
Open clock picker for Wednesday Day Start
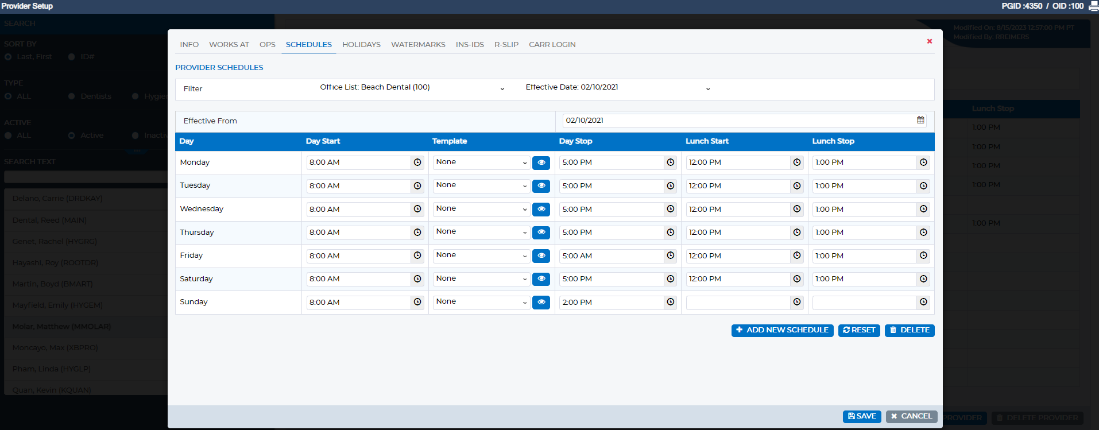point(417,209)
